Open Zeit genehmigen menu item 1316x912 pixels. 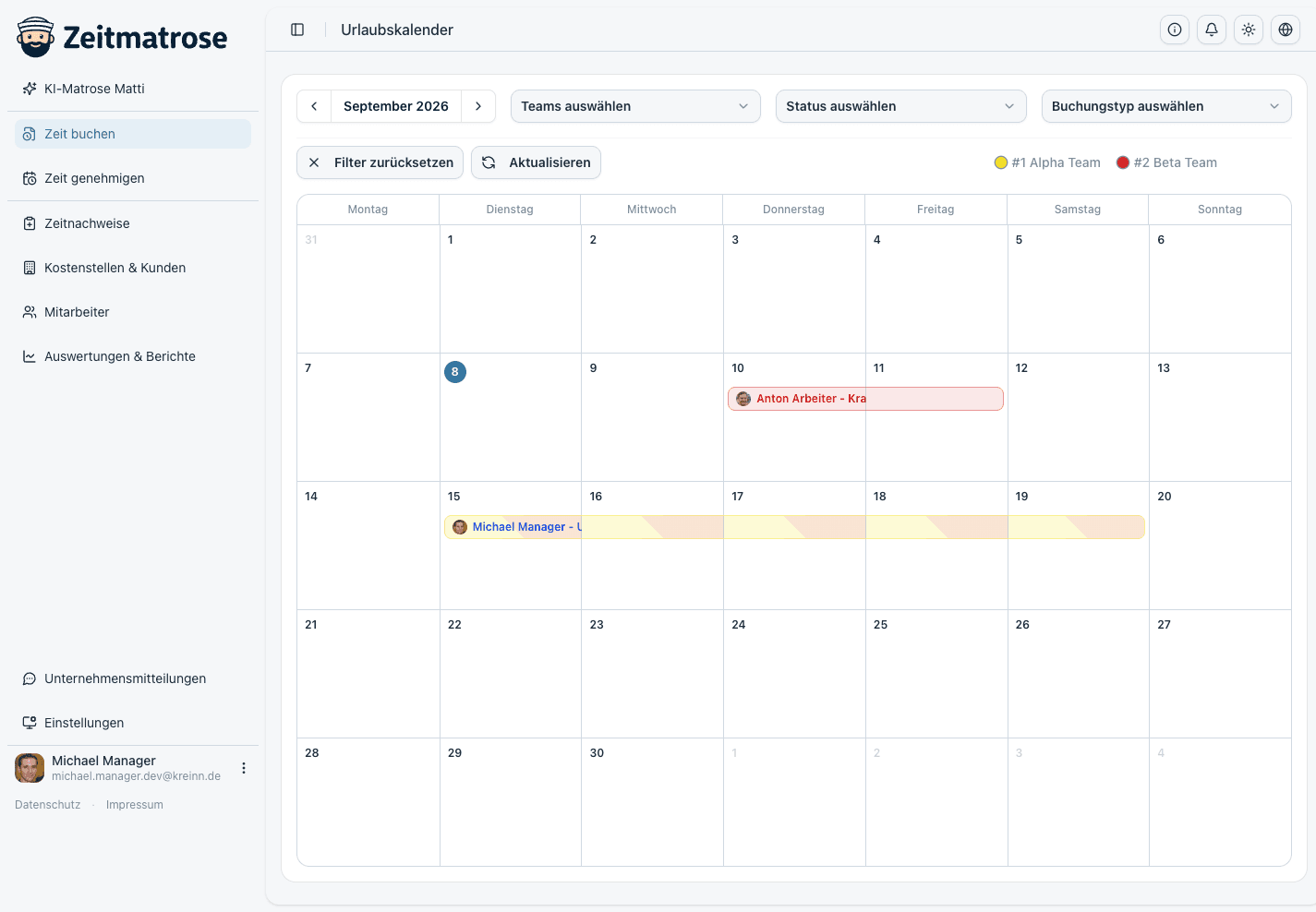133,178
